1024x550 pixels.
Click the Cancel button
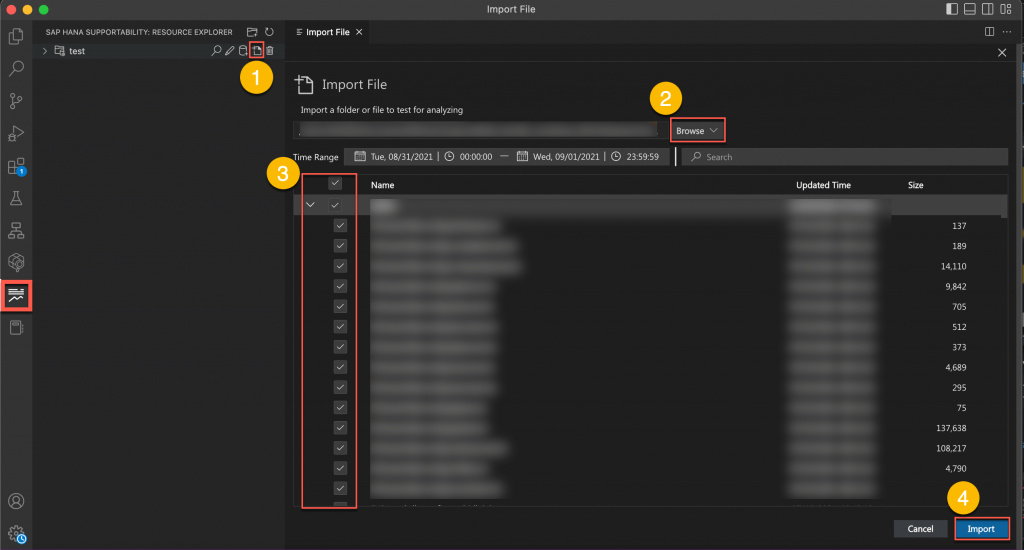[920, 528]
